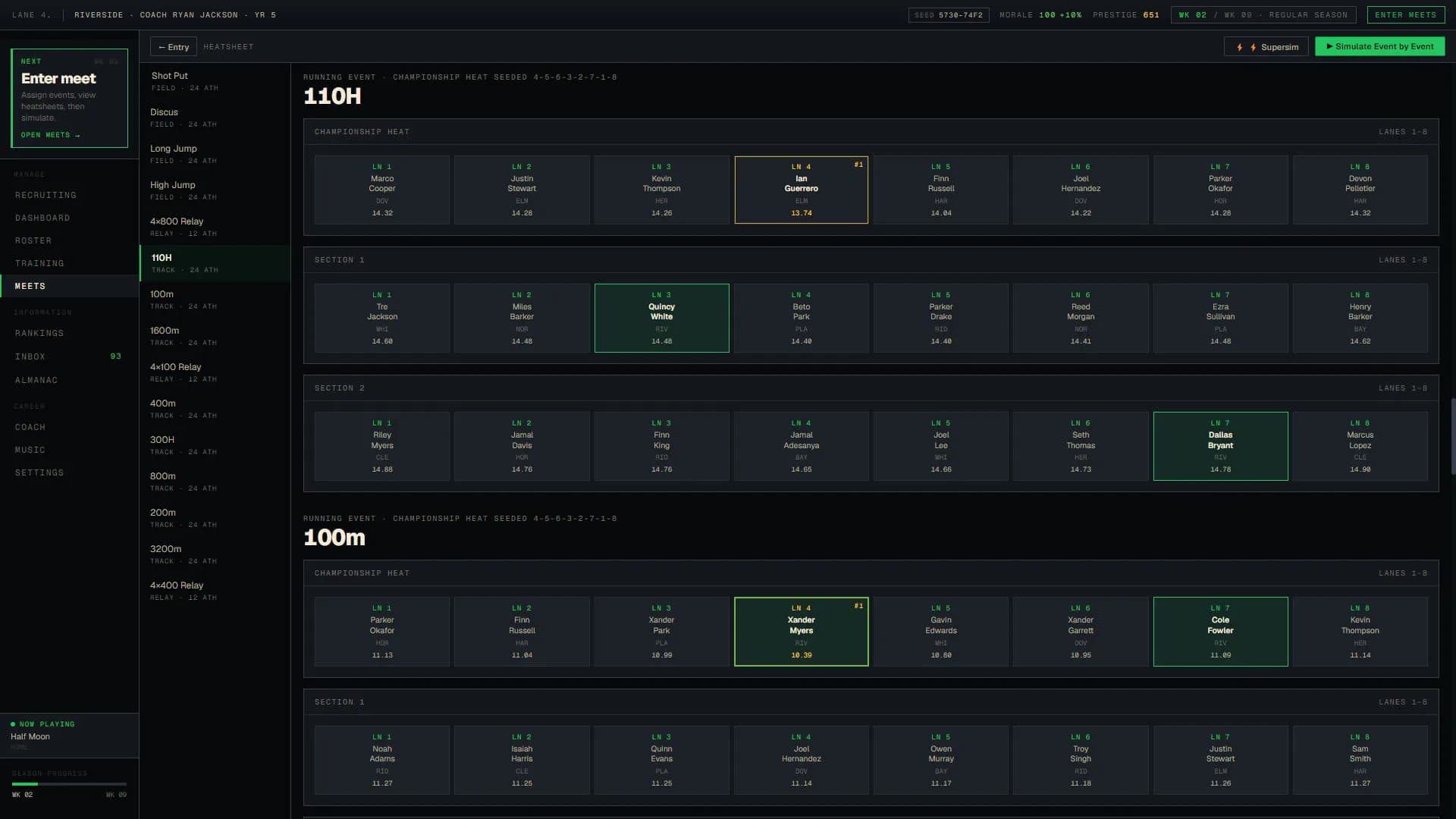Click the seed 5730-74F2 field
This screenshot has height=819, width=1456.
point(948,14)
